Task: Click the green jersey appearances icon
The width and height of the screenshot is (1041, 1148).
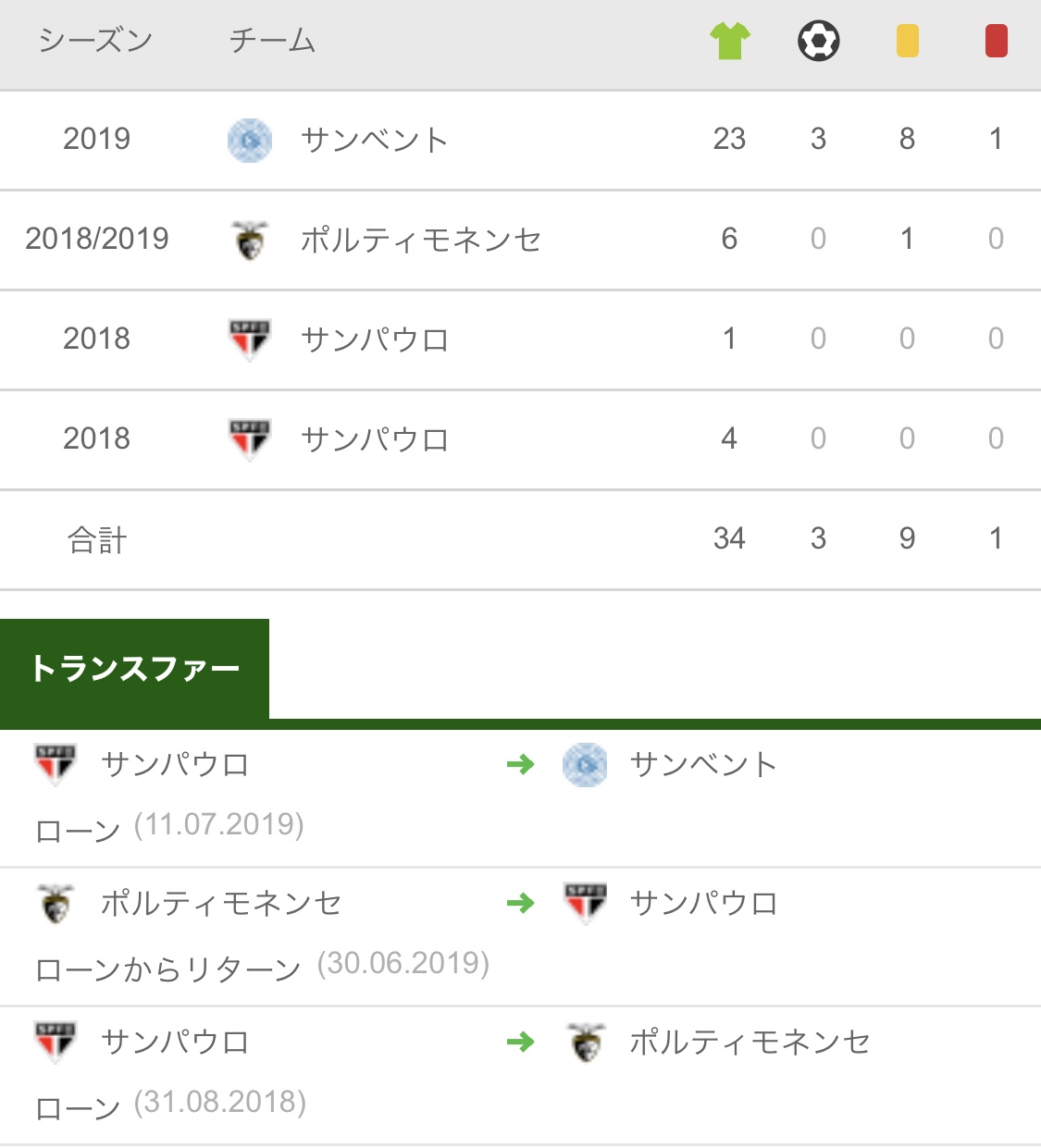Action: [729, 42]
